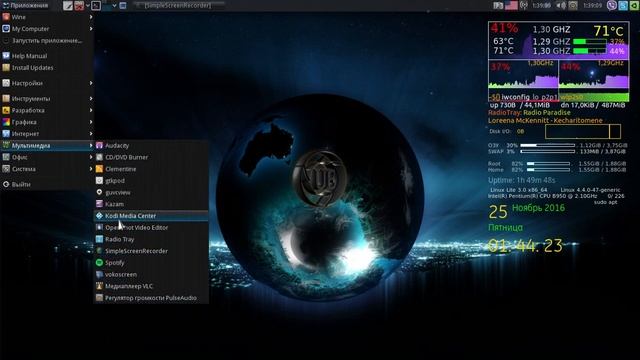Click the green tray icon at panel end
640x360 pixels.
[634, 5]
